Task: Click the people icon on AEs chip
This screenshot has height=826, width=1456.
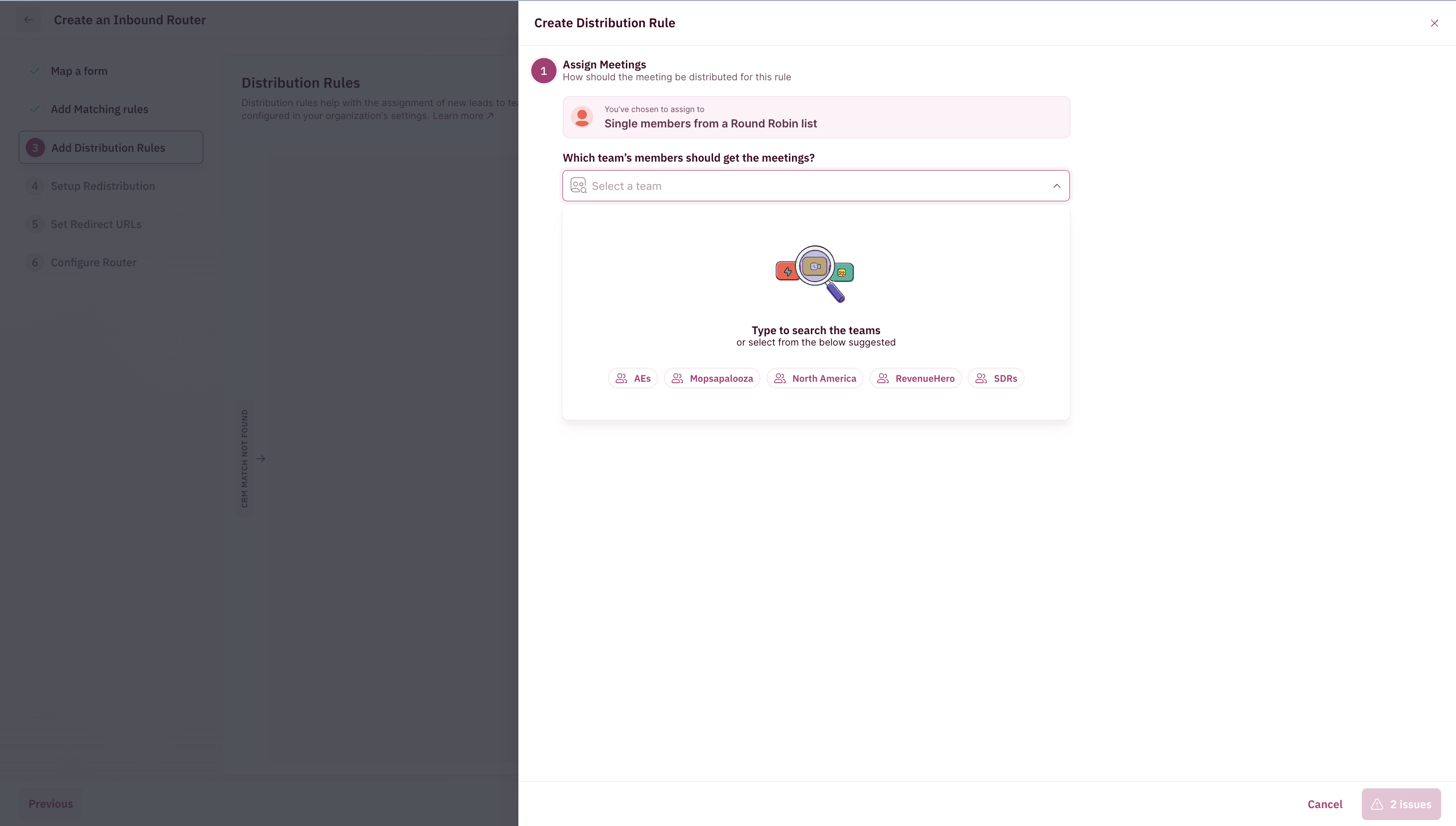Action: 621,378
